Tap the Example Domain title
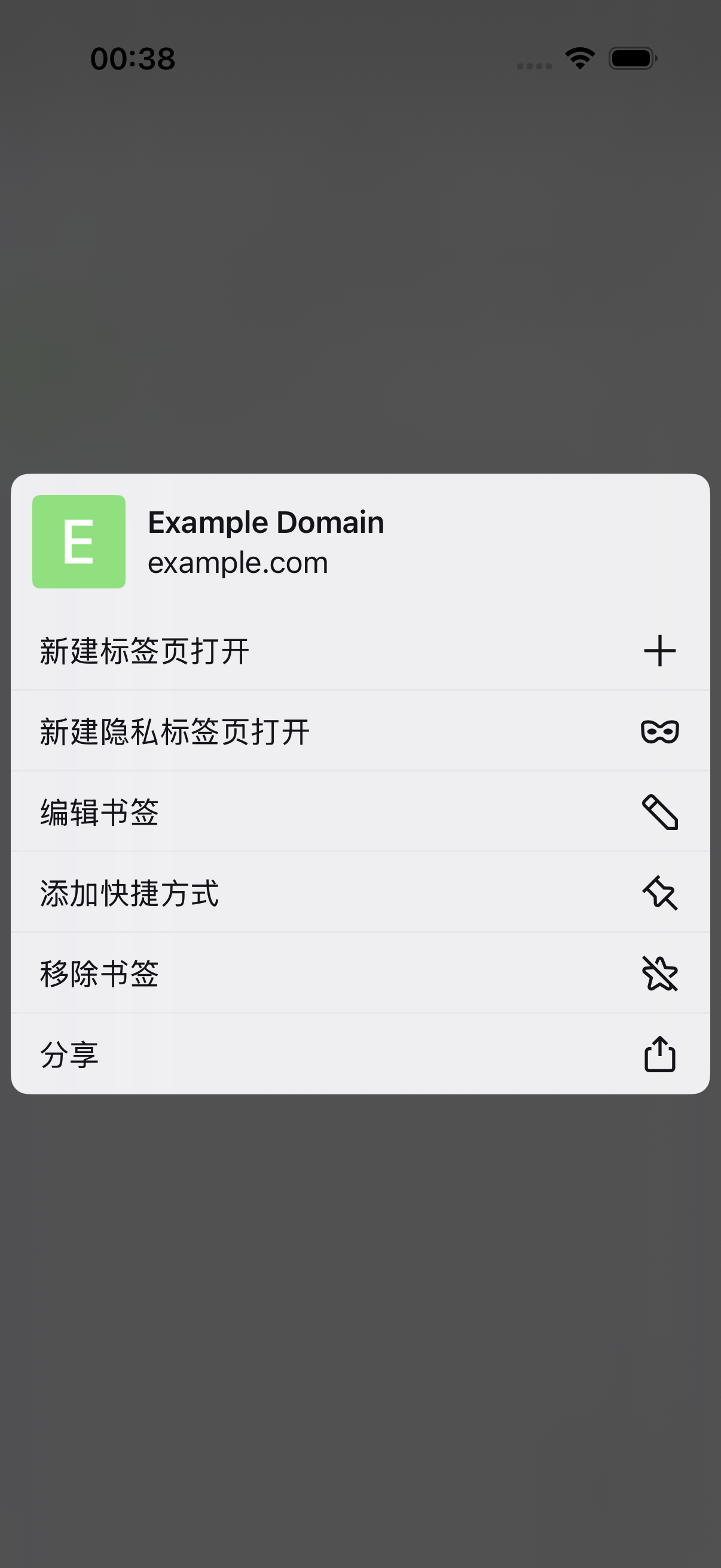 point(266,522)
